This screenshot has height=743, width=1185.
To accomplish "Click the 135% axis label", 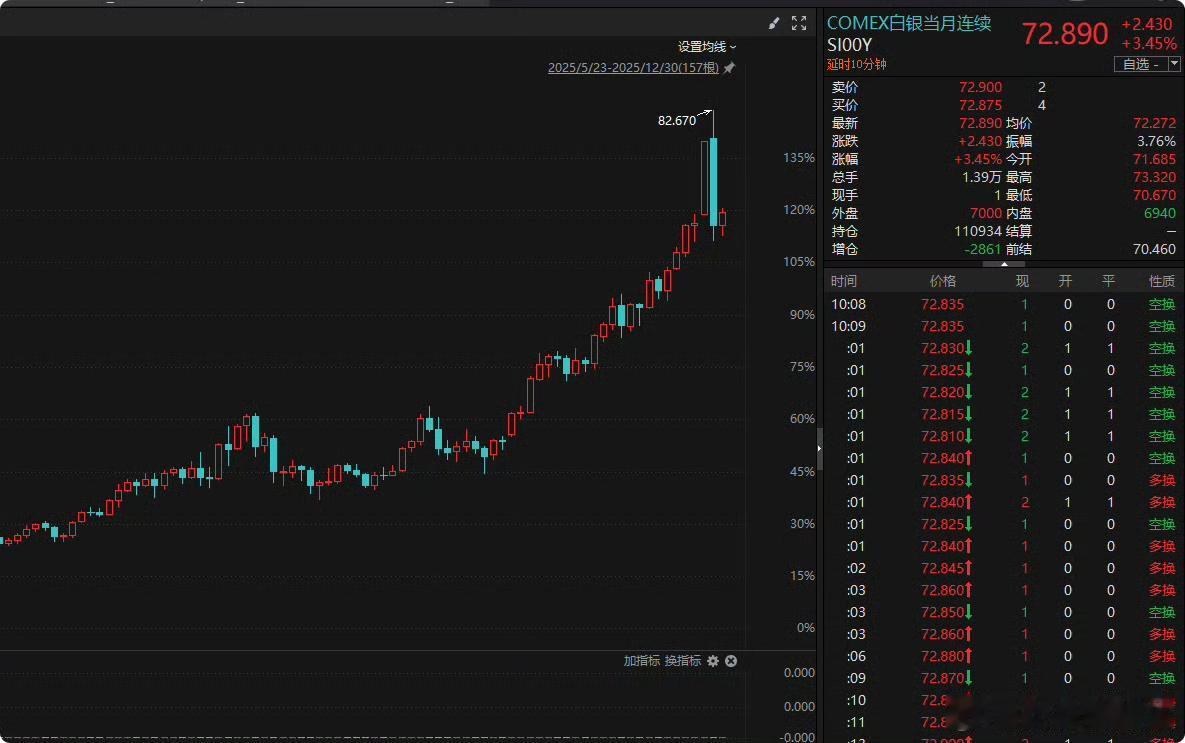I will (x=799, y=158).
